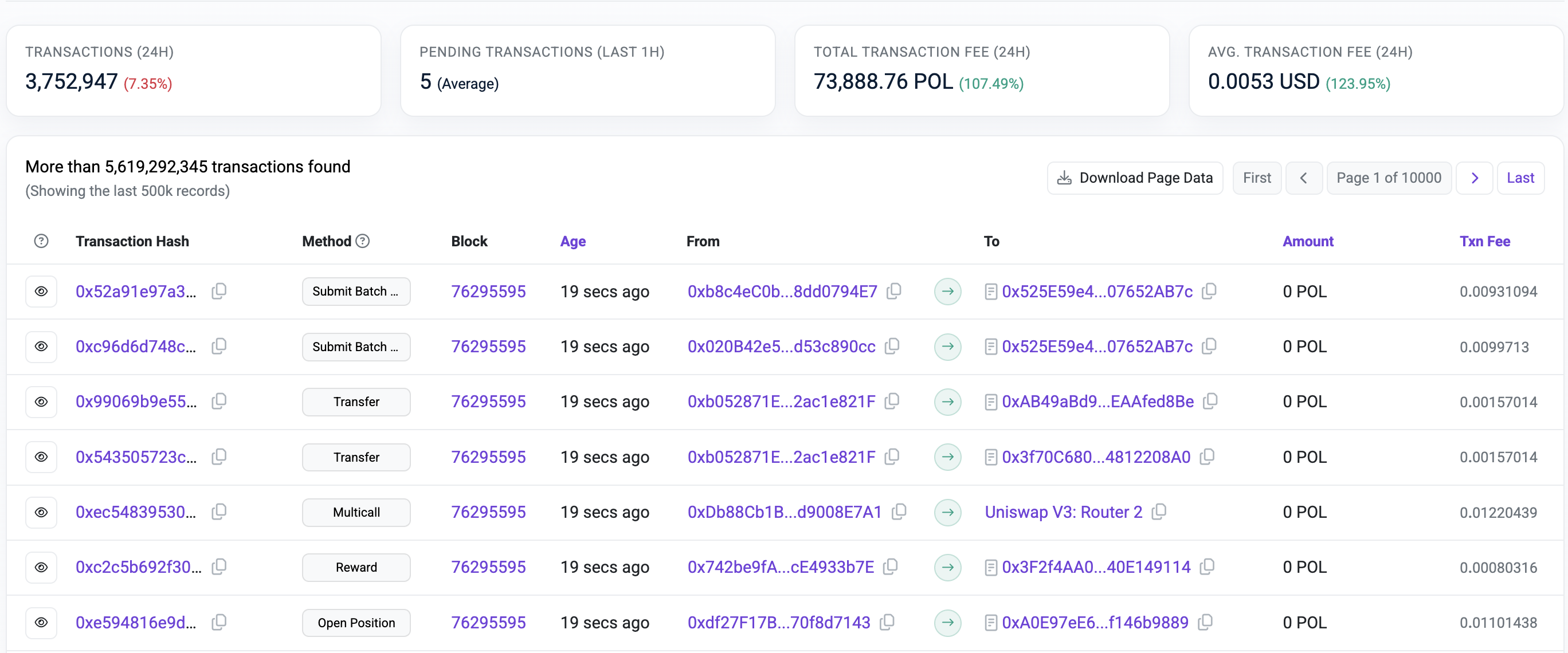Open block 76295595 in the first row
The width and height of the screenshot is (1568, 653).
tap(488, 292)
